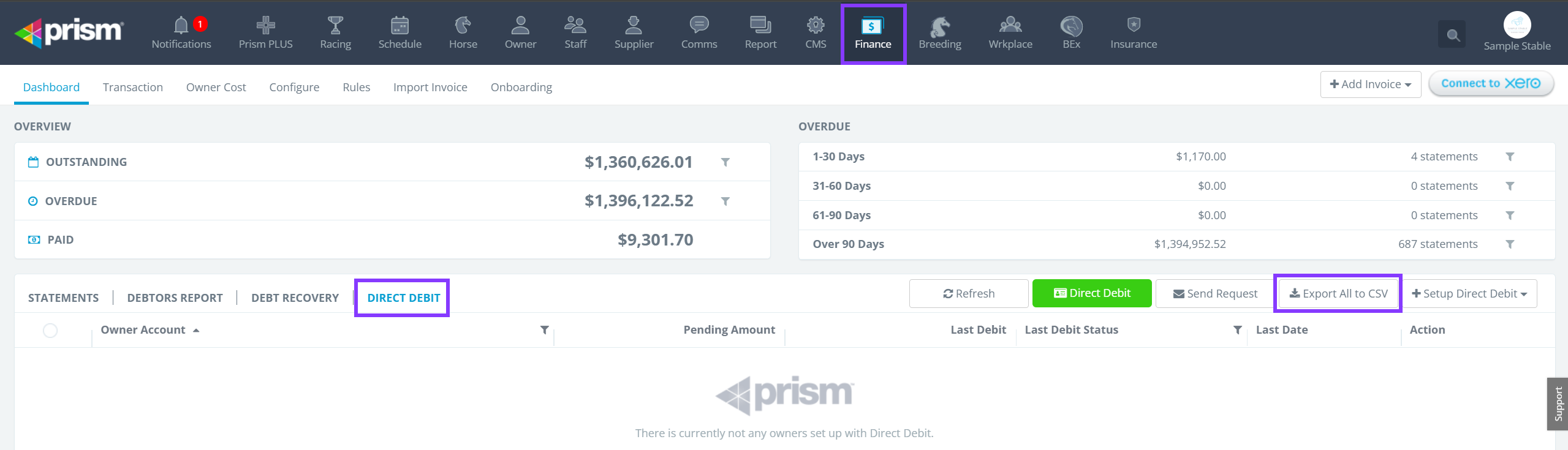Toggle the select-all owners checkbox
Viewport: 1568px width, 450px height.
[x=50, y=331]
